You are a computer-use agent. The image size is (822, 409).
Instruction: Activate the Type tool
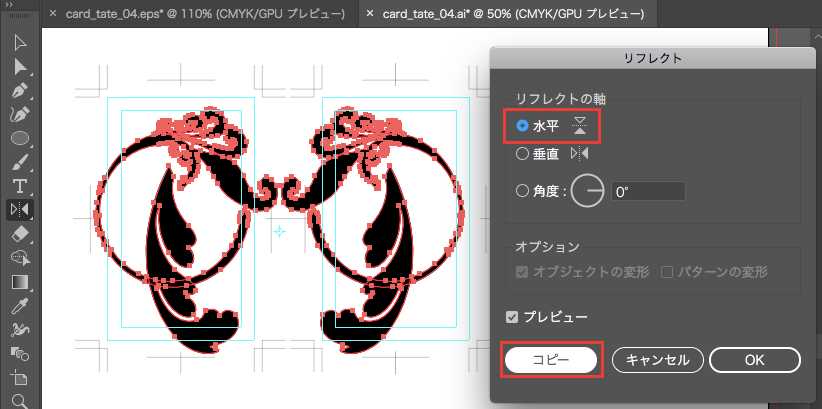coord(19,186)
